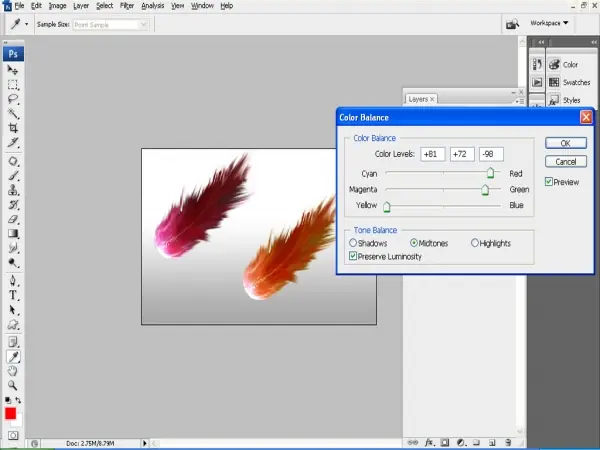600x450 pixels.
Task: Select the Type tool
Action: point(13,295)
